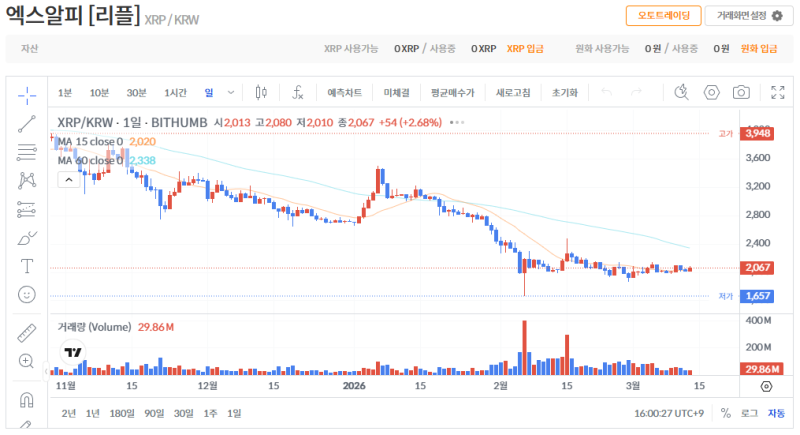Set chart range to 2년

tap(68, 413)
